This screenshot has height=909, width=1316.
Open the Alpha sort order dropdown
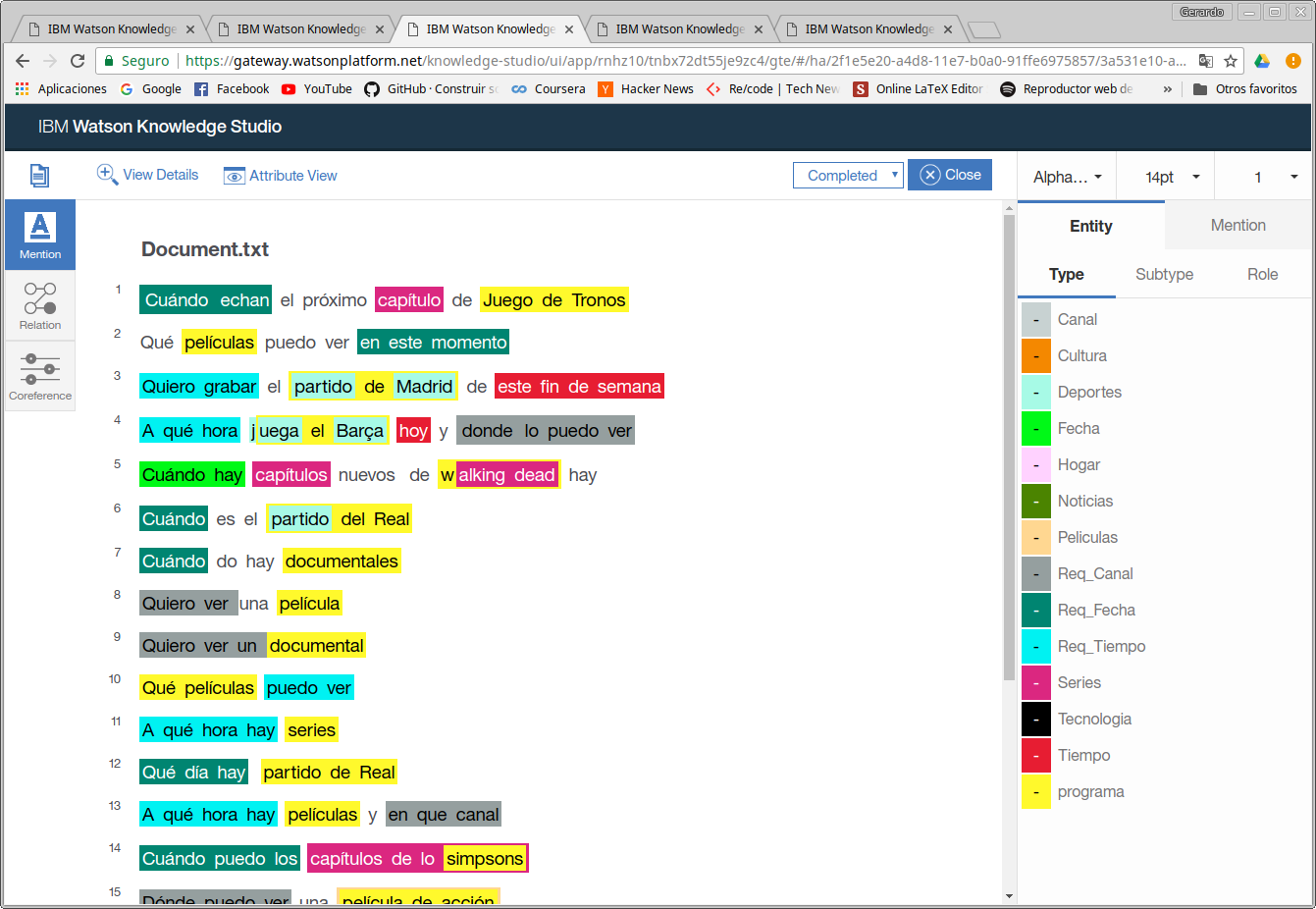coord(1068,177)
